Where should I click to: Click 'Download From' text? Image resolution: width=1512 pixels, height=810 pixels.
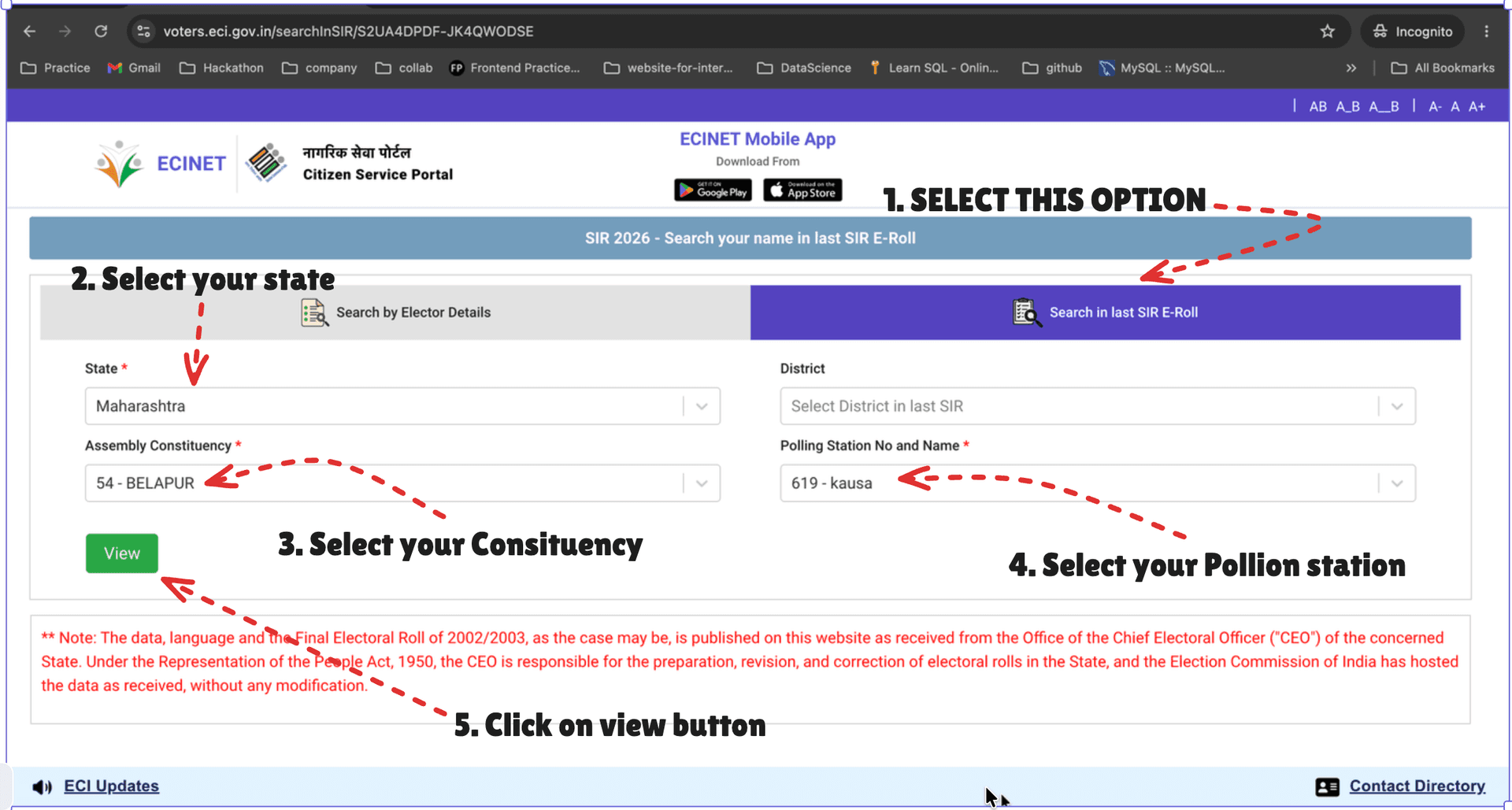(758, 161)
